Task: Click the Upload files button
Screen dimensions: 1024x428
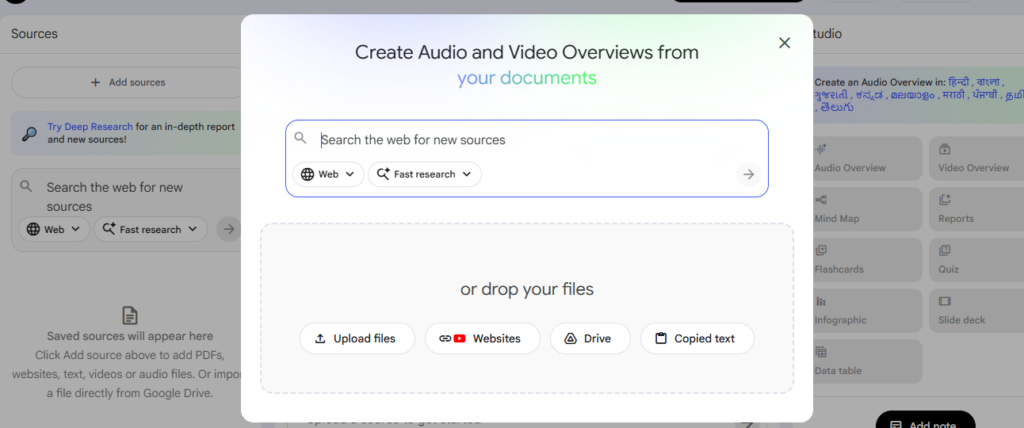Action: 355,338
